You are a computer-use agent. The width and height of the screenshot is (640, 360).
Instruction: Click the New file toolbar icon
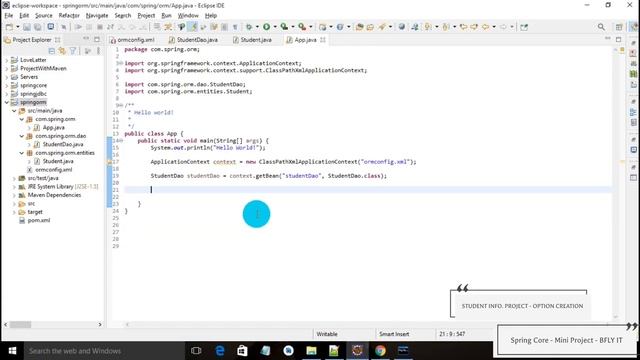[9, 27]
